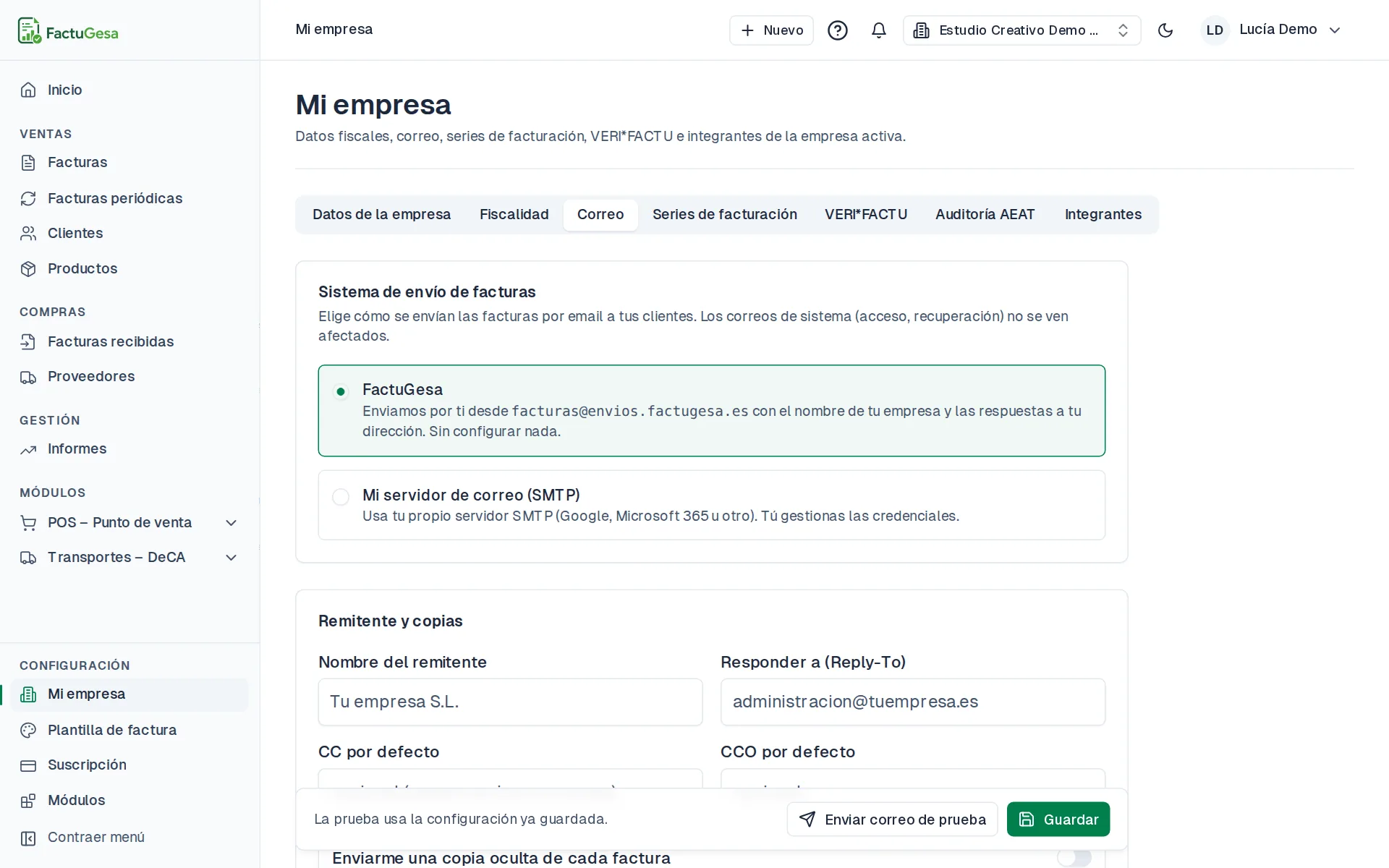The image size is (1389, 868).
Task: Open the help question mark icon
Action: (x=838, y=30)
